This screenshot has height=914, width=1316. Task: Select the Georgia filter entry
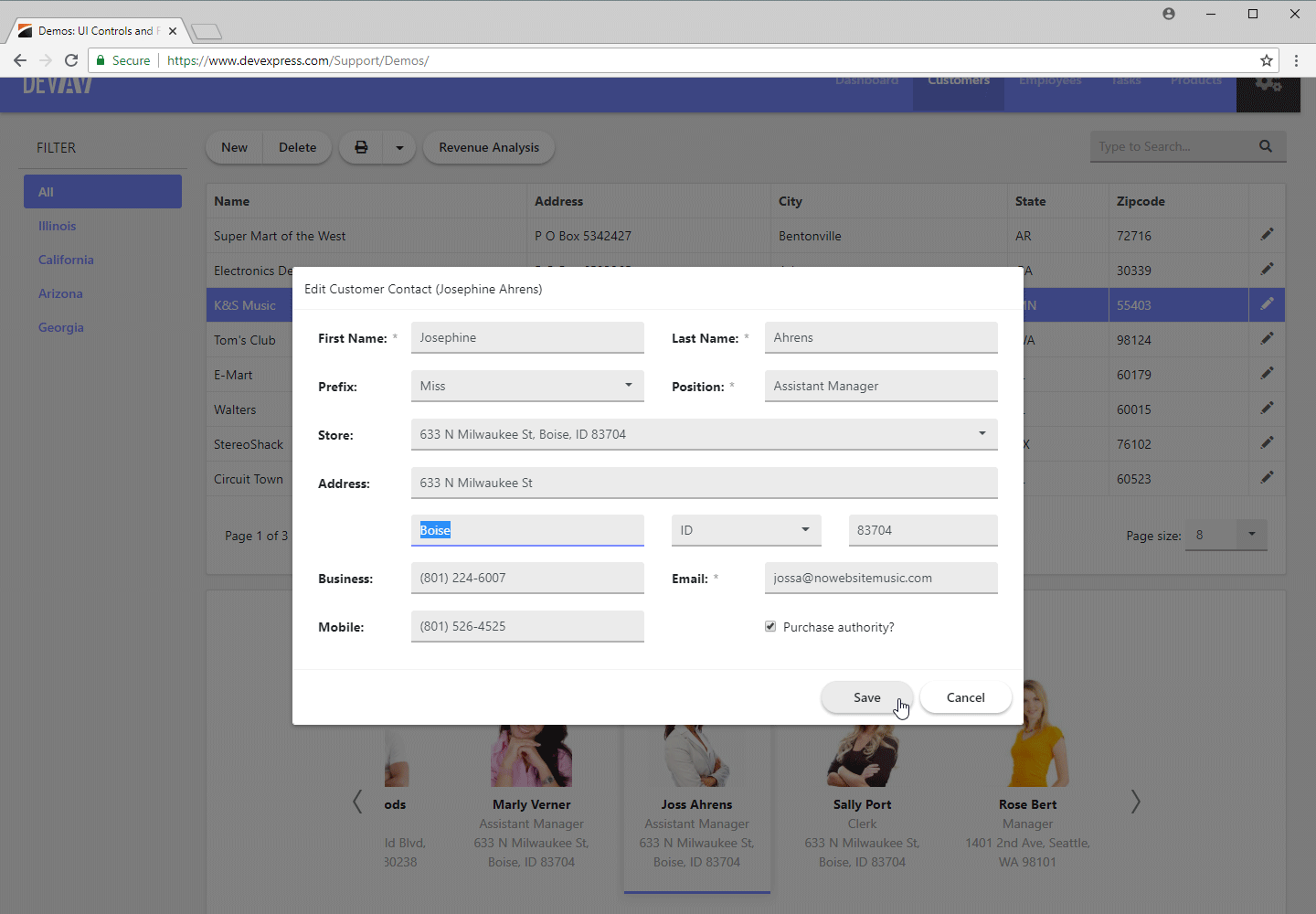pos(60,327)
